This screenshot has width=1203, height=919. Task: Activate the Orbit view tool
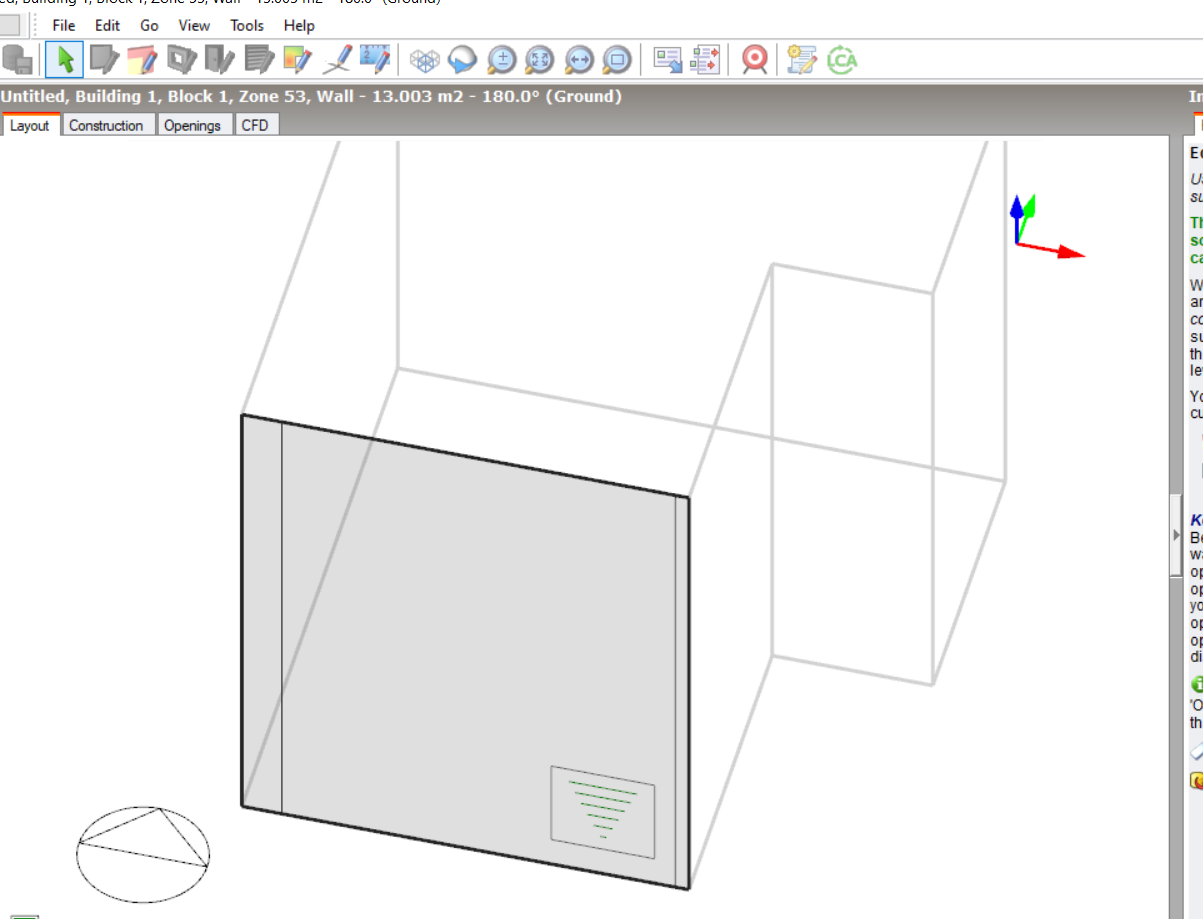462,60
